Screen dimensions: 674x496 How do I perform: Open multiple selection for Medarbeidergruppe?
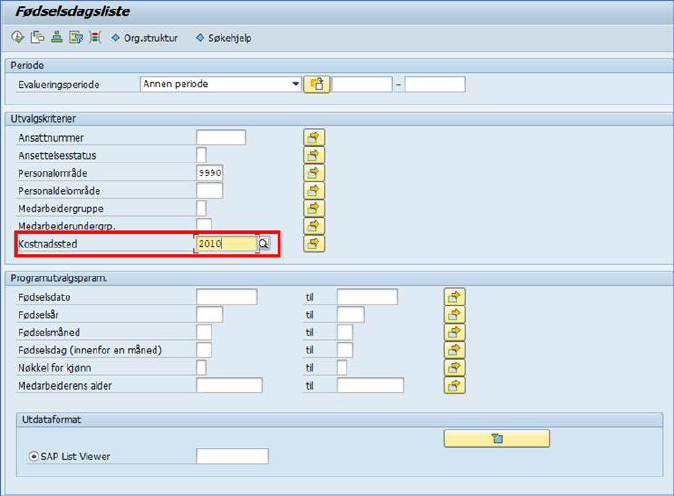(x=314, y=208)
